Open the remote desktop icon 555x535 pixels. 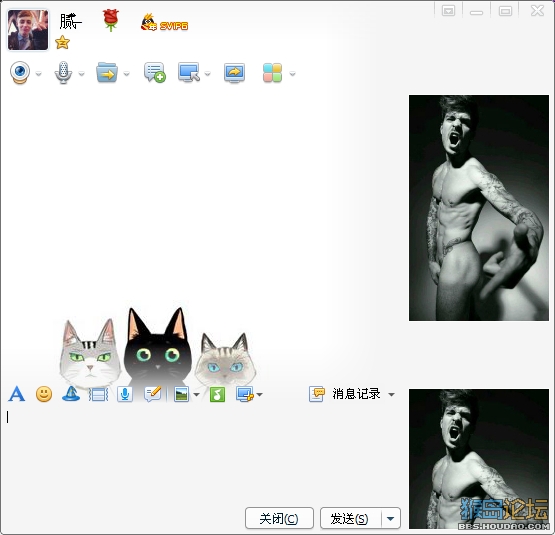(x=189, y=73)
